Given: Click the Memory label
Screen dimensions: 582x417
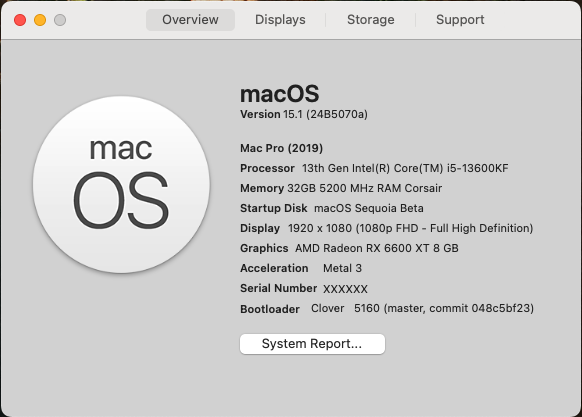Looking at the screenshot, I should coord(262,188).
